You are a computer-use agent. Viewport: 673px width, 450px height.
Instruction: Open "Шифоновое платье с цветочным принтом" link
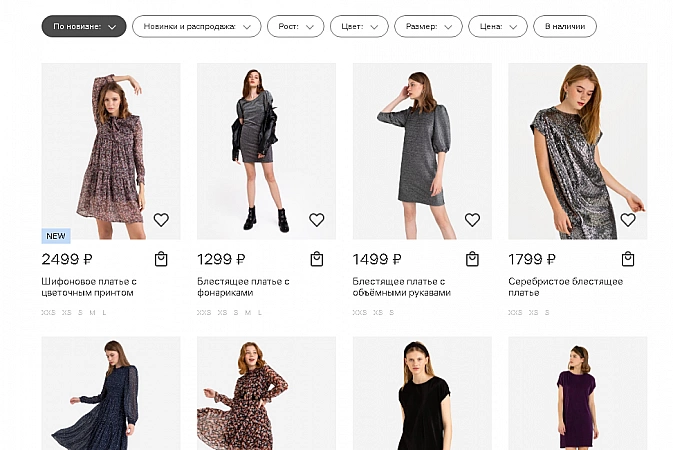click(89, 287)
